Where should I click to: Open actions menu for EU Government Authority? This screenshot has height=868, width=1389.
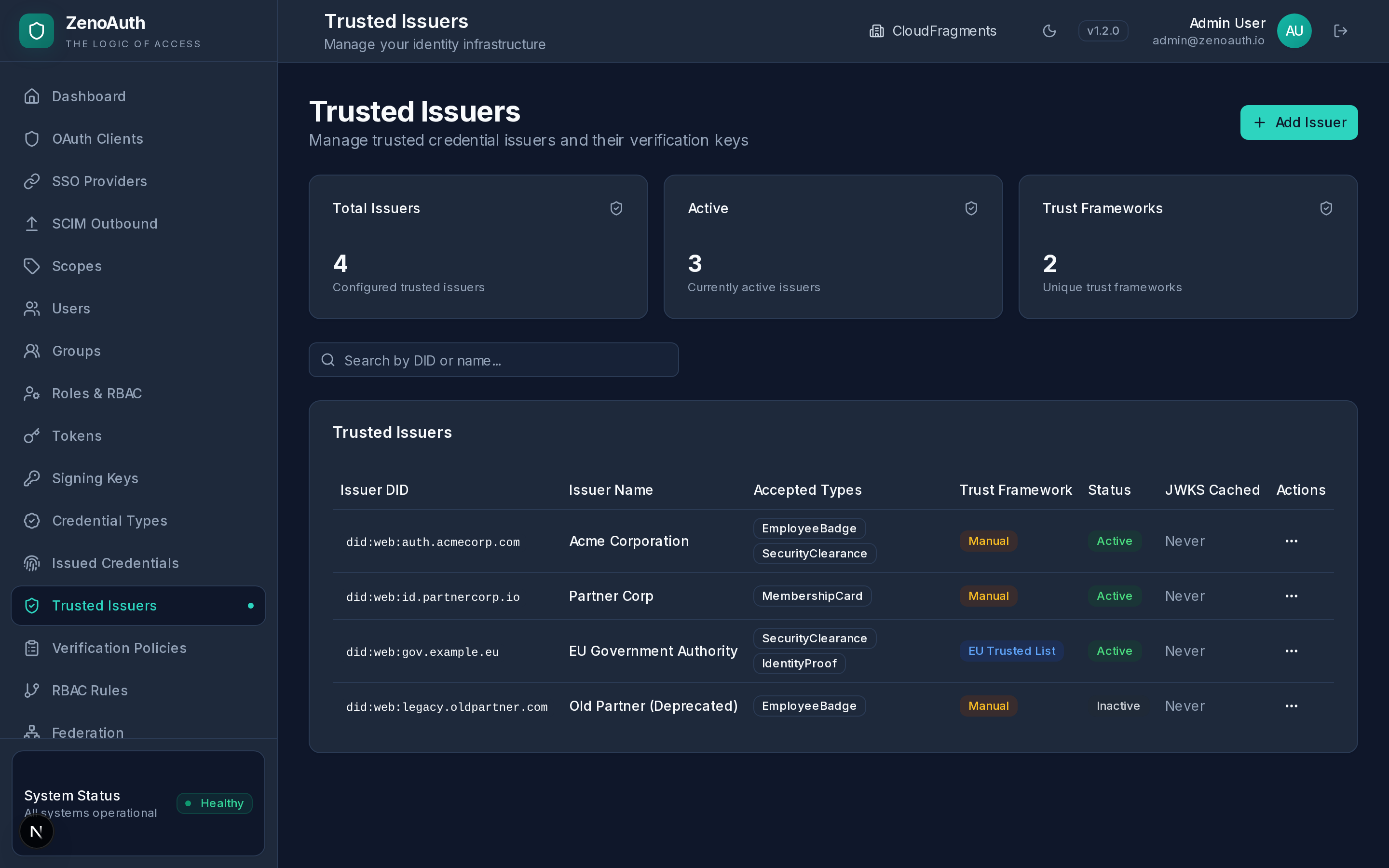click(1292, 651)
